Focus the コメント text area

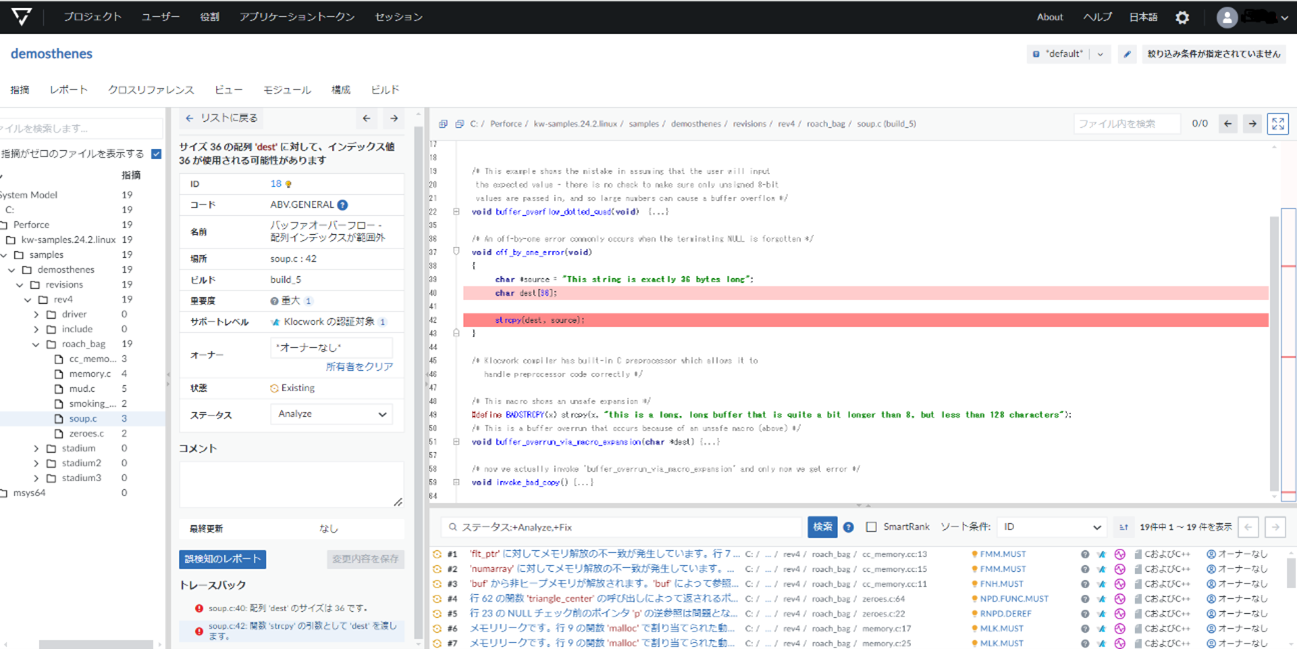292,484
